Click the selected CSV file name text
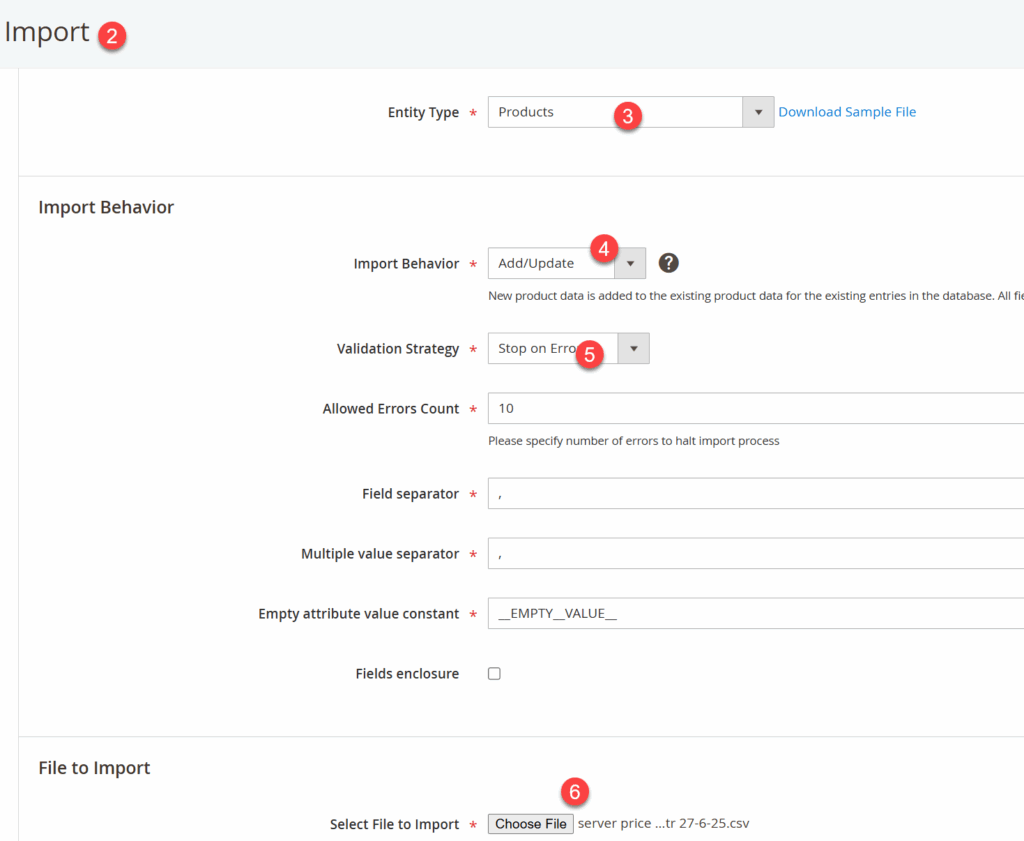This screenshot has height=841, width=1024. [x=664, y=824]
